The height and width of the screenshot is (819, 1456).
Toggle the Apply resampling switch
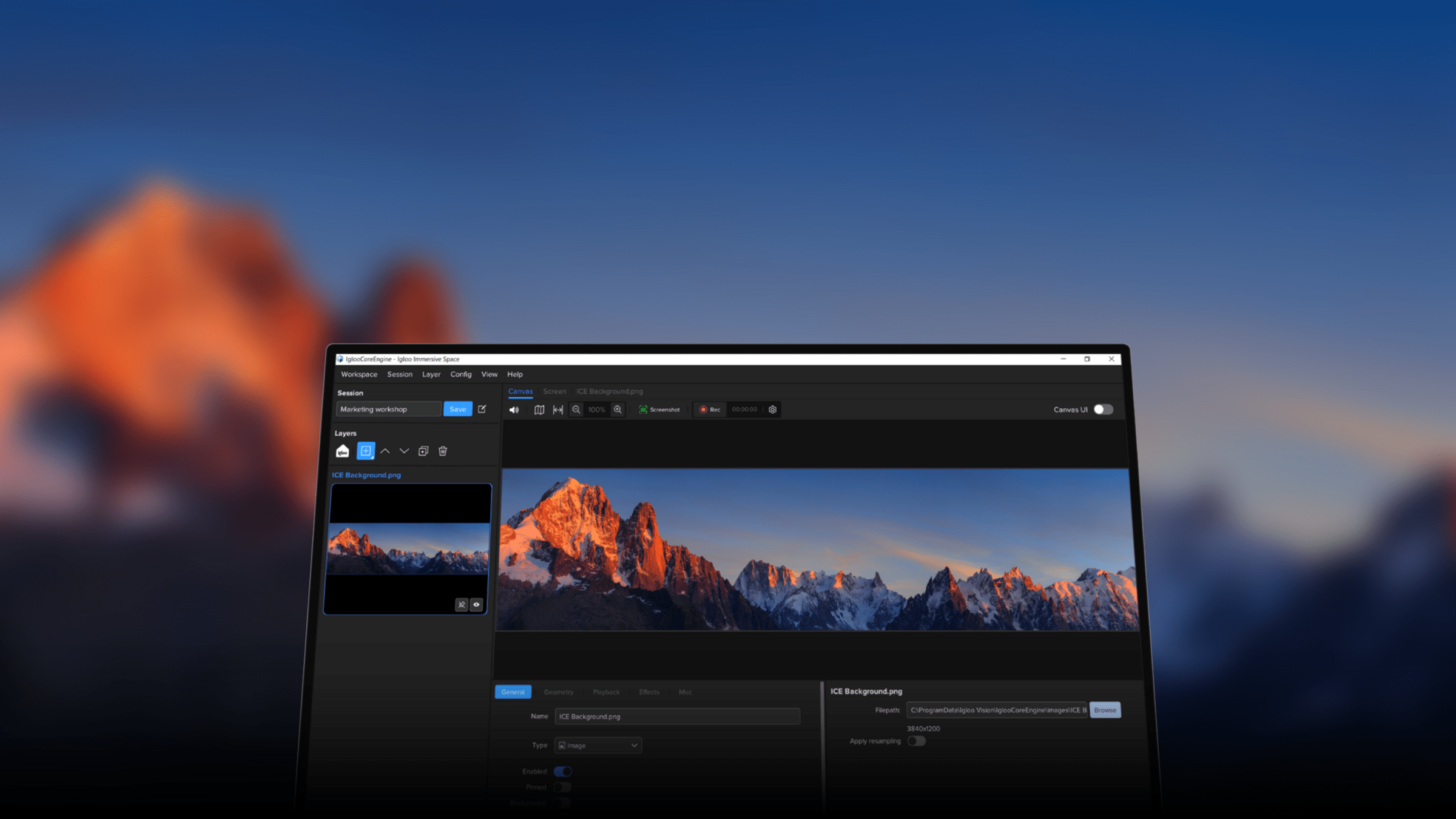(x=916, y=741)
